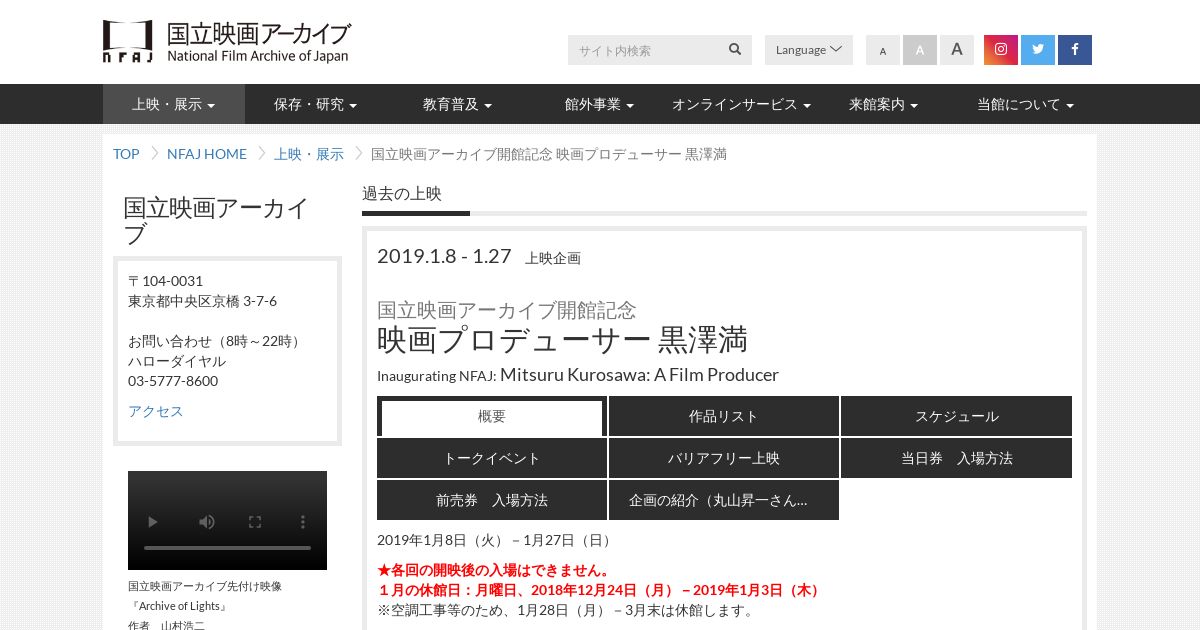Expand the 上映・展示 menu
This screenshot has height=630, width=1200.
pyautogui.click(x=174, y=104)
